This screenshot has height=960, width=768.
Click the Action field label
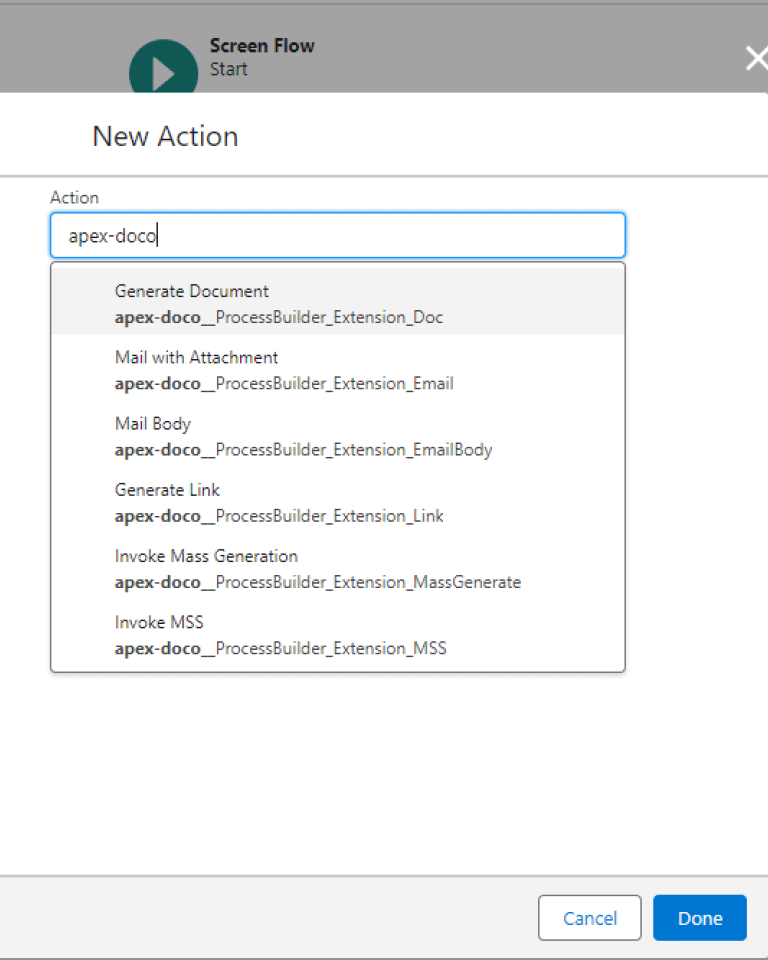point(74,197)
